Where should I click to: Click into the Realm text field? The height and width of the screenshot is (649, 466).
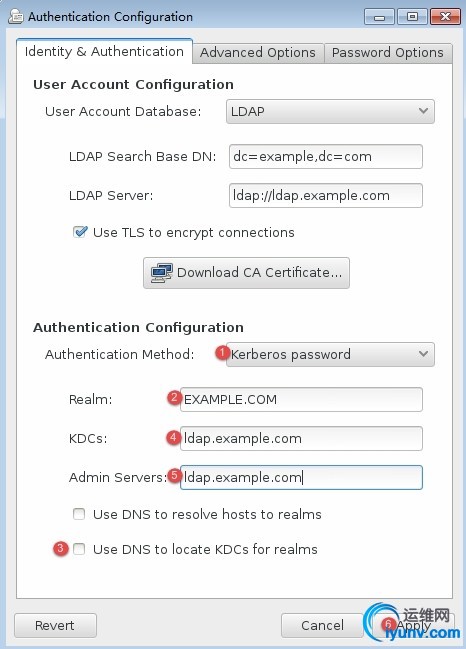coord(301,399)
